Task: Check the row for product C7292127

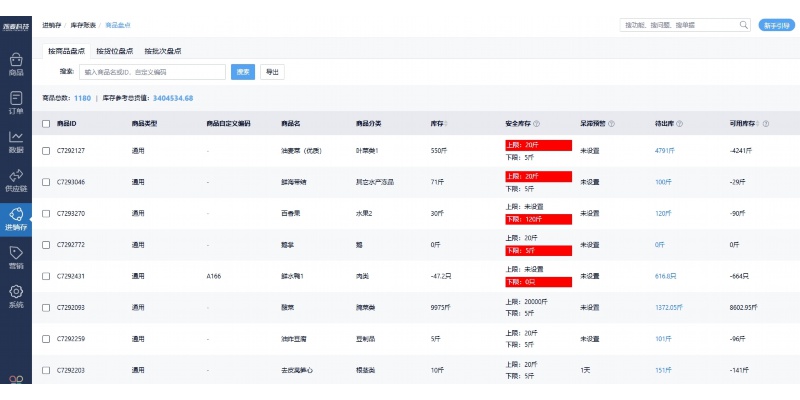Action: click(46, 151)
